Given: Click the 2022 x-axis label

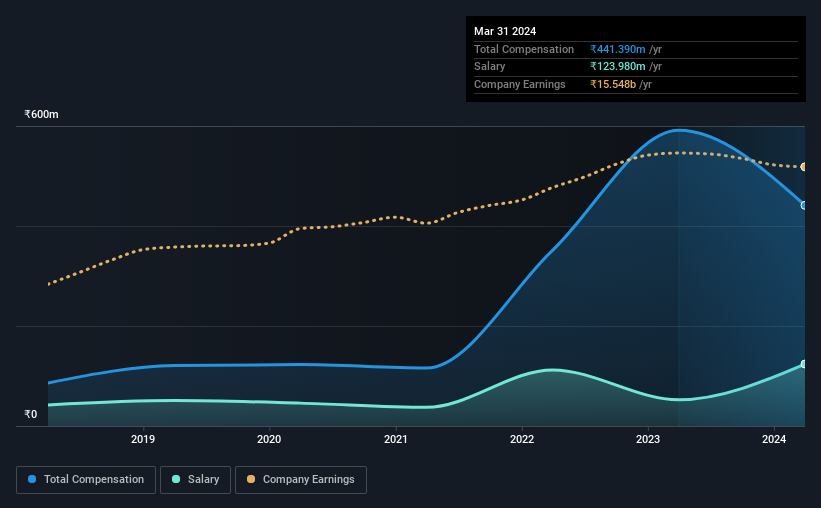Looking at the screenshot, I should 522,439.
